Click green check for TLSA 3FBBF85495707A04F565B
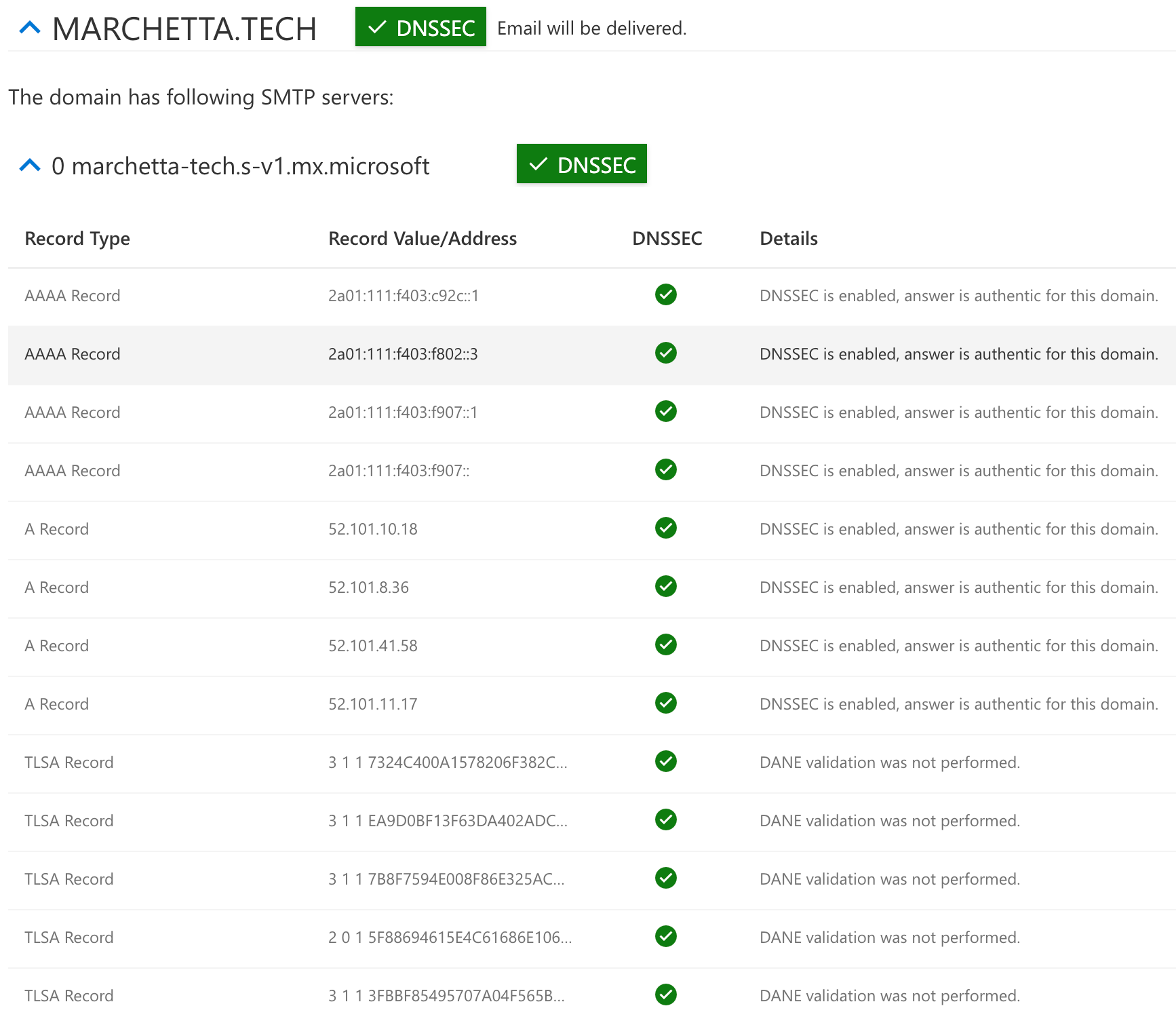The height and width of the screenshot is (1023, 1176). click(666, 995)
